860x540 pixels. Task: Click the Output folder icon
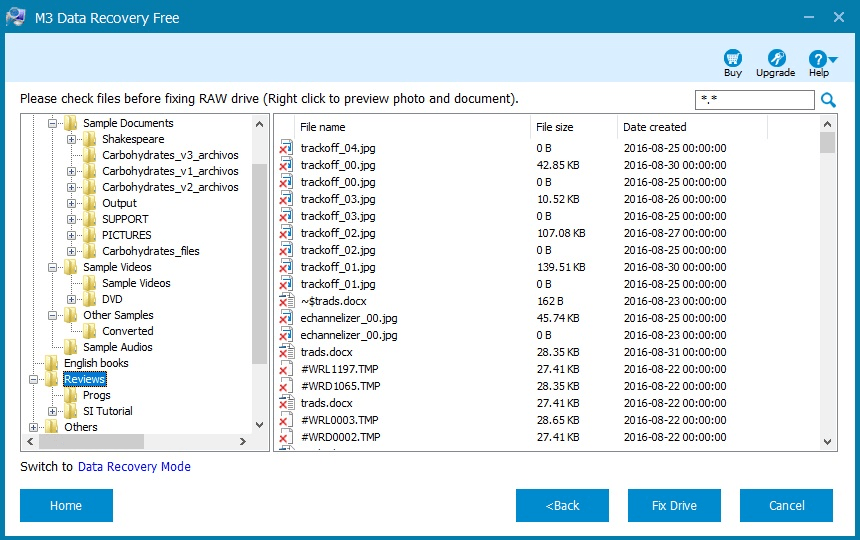tap(89, 203)
